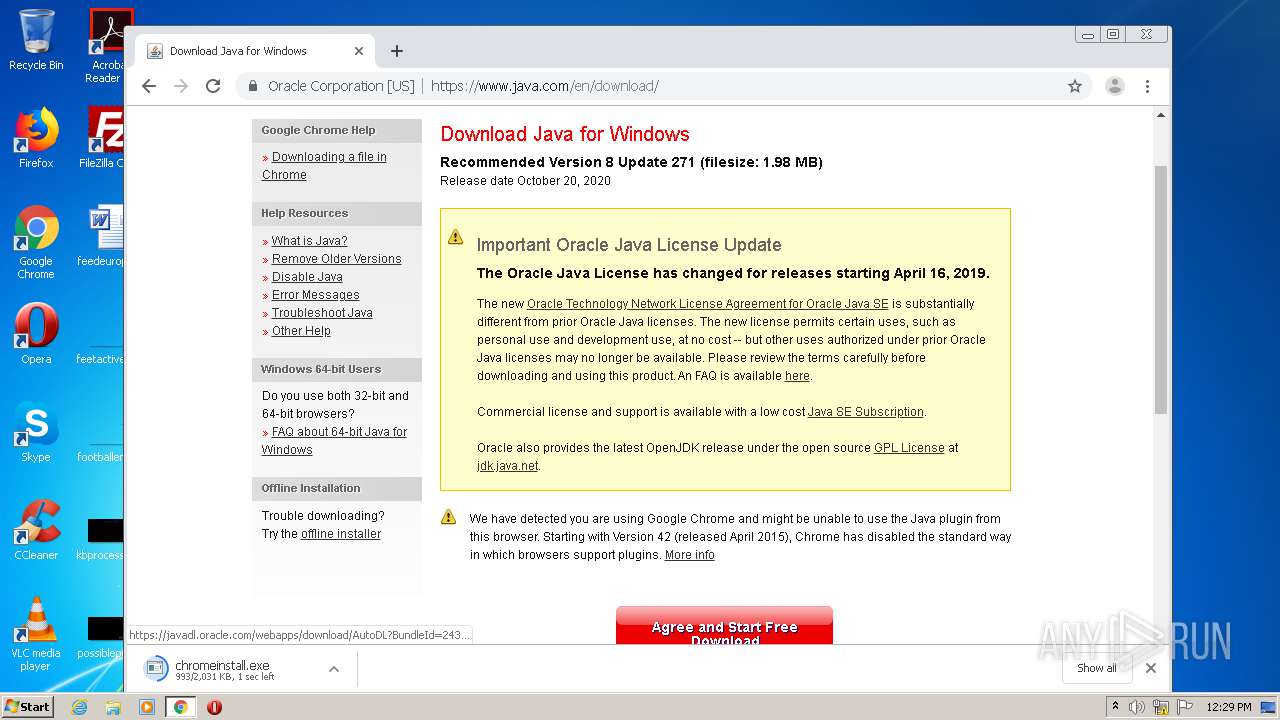Open a new tab with plus button
Screen dimensions: 1280x720
point(397,51)
